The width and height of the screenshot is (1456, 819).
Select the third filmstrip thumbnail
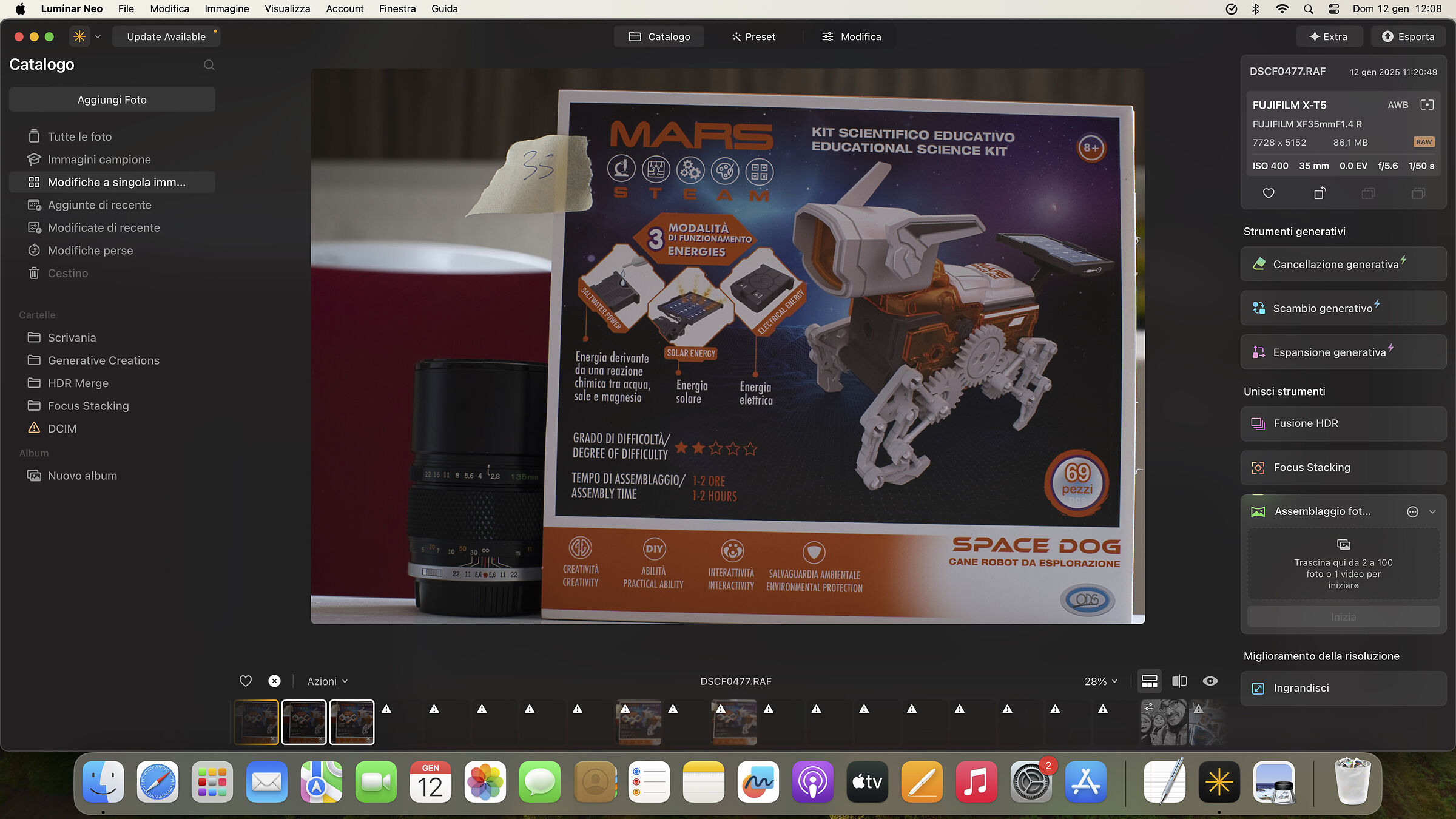coord(352,722)
